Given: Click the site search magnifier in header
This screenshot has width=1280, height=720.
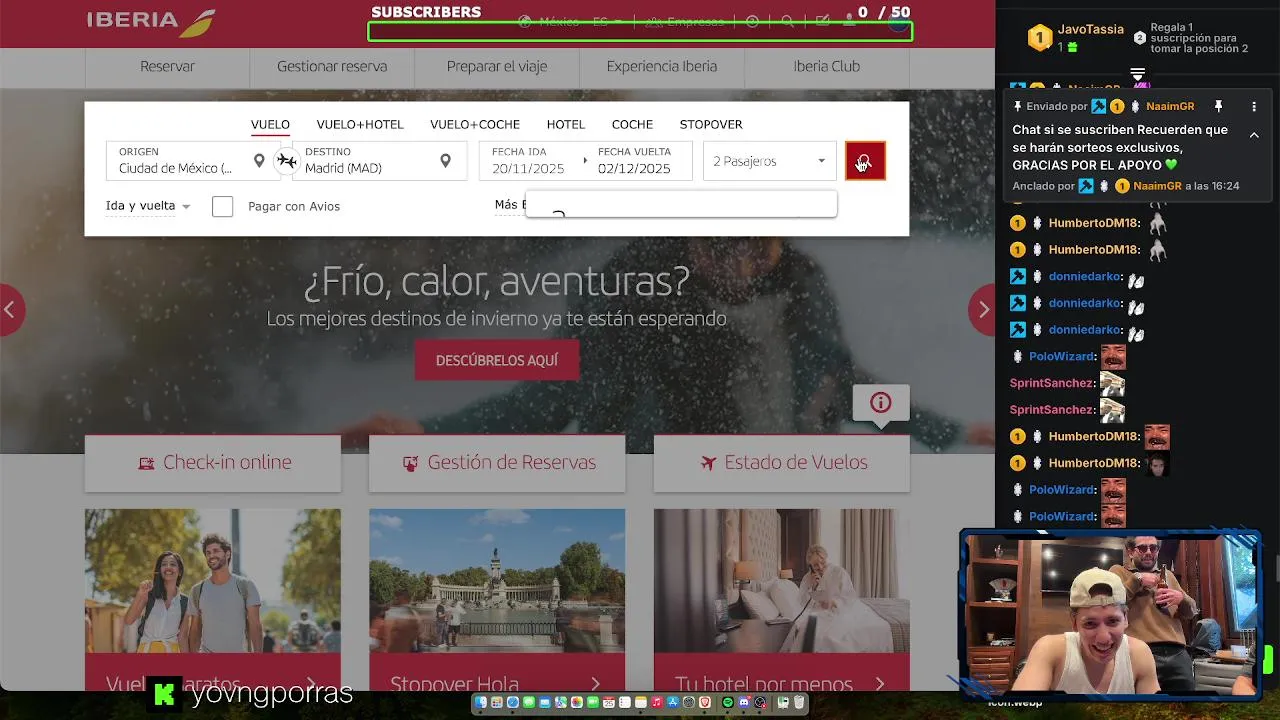Looking at the screenshot, I should coord(788,21).
